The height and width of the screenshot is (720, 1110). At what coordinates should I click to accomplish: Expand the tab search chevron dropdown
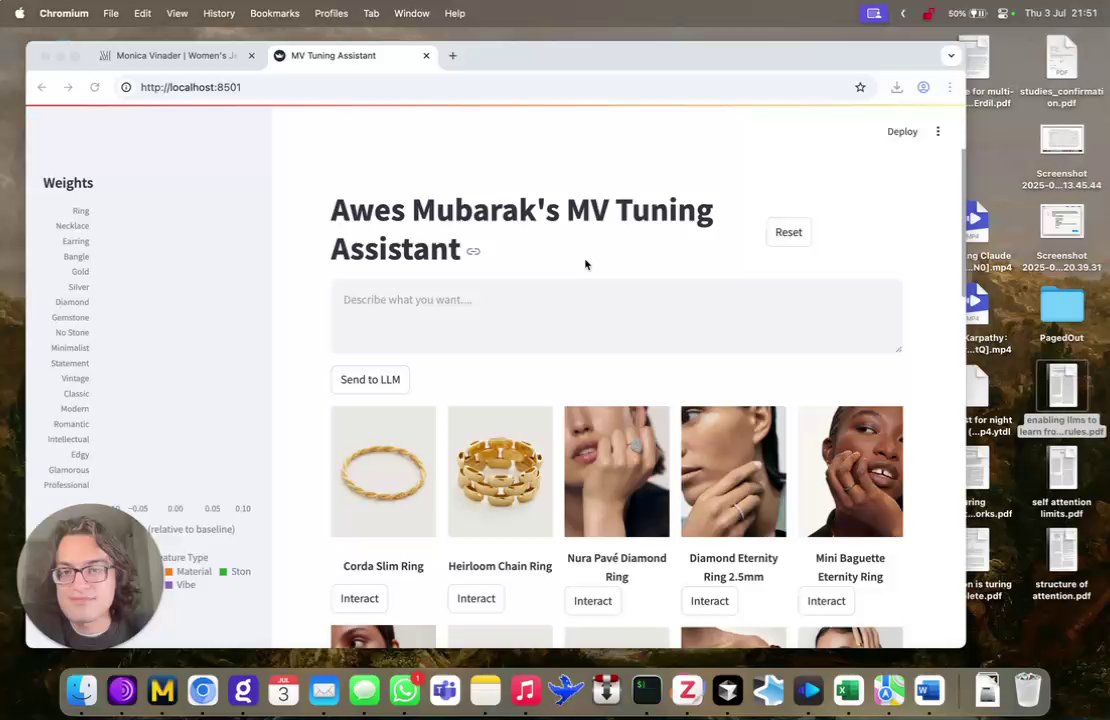click(951, 56)
